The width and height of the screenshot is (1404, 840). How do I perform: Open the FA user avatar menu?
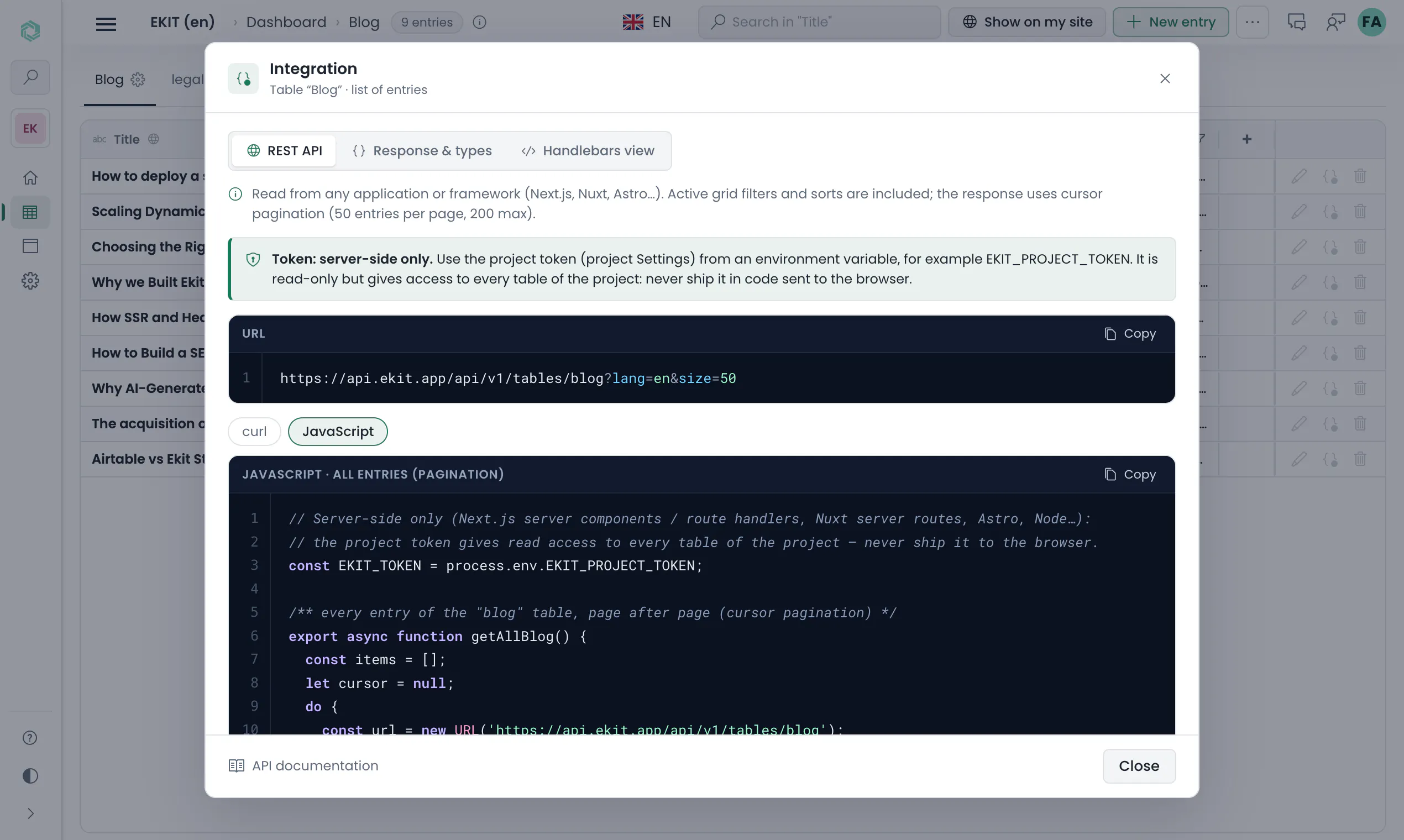coord(1371,22)
